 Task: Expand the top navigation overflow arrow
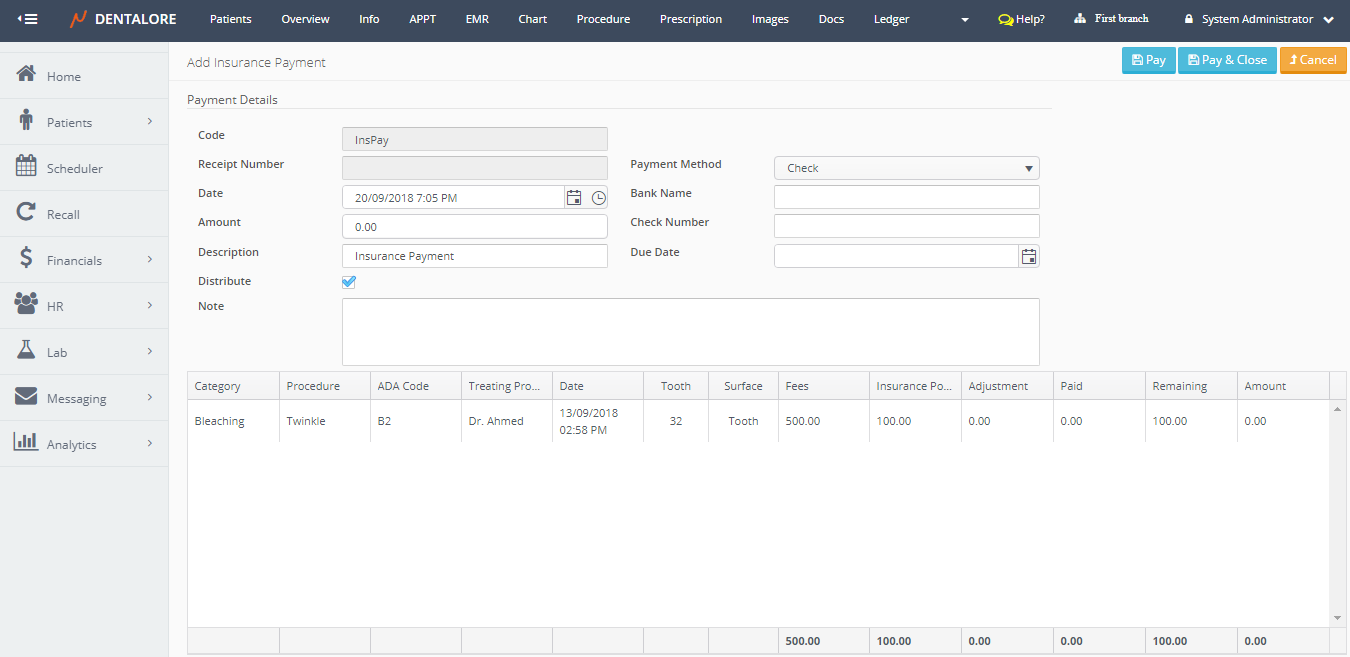(964, 20)
